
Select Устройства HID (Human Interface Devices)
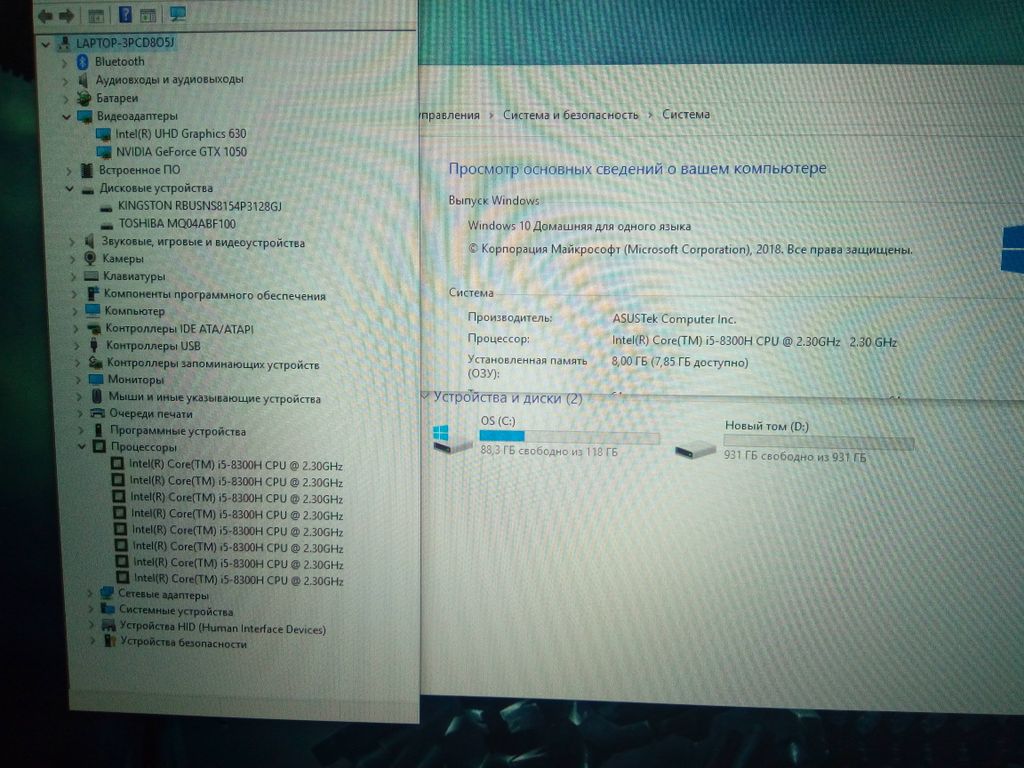(x=223, y=628)
